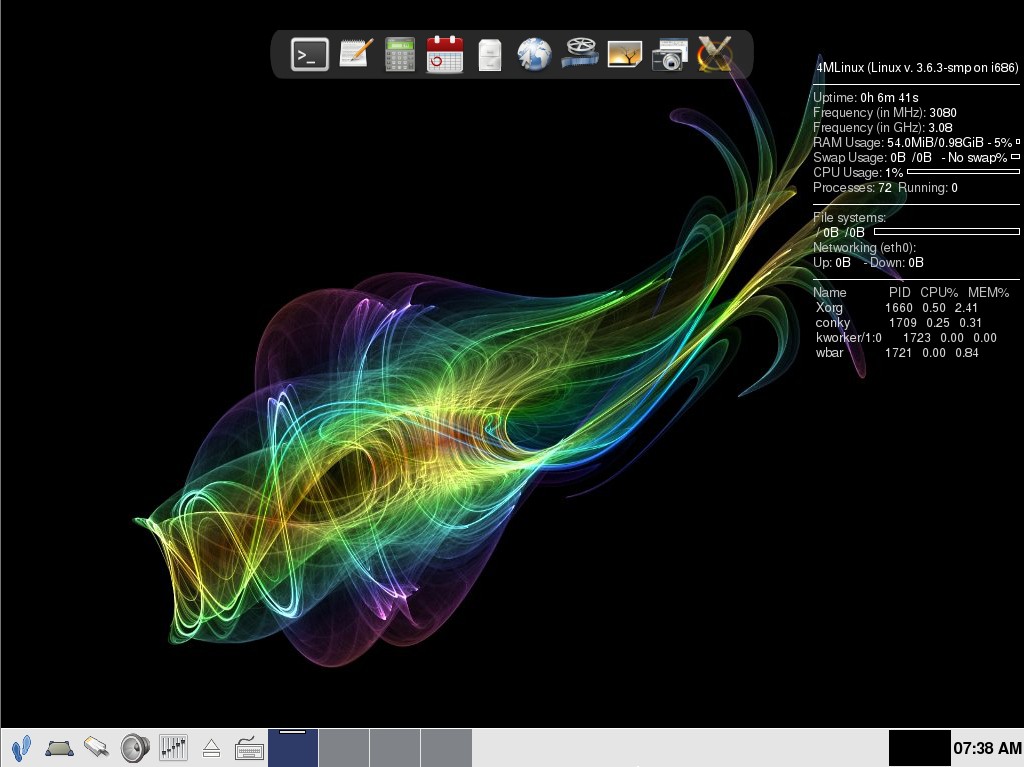Open the audio mixer sliders icon
1024x767 pixels.
(x=173, y=747)
